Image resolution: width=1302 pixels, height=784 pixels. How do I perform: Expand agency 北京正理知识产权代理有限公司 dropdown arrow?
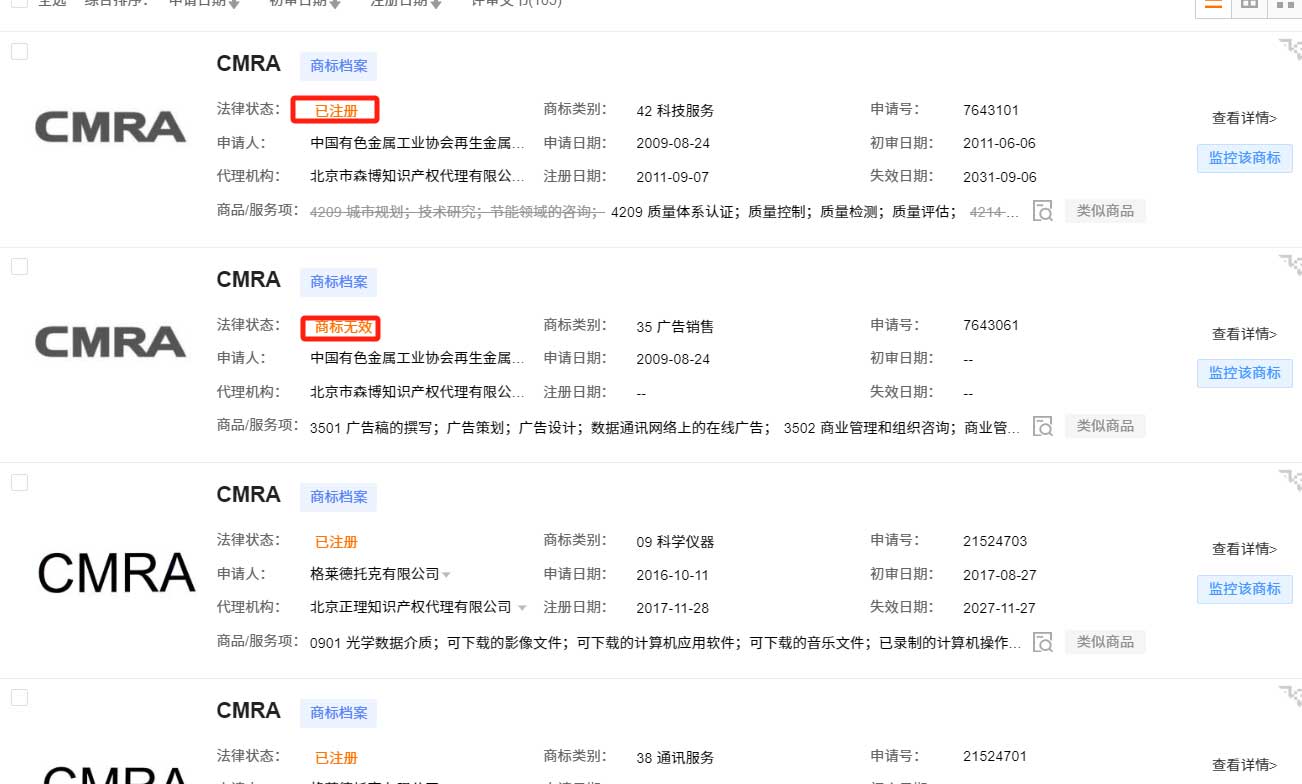pos(521,608)
